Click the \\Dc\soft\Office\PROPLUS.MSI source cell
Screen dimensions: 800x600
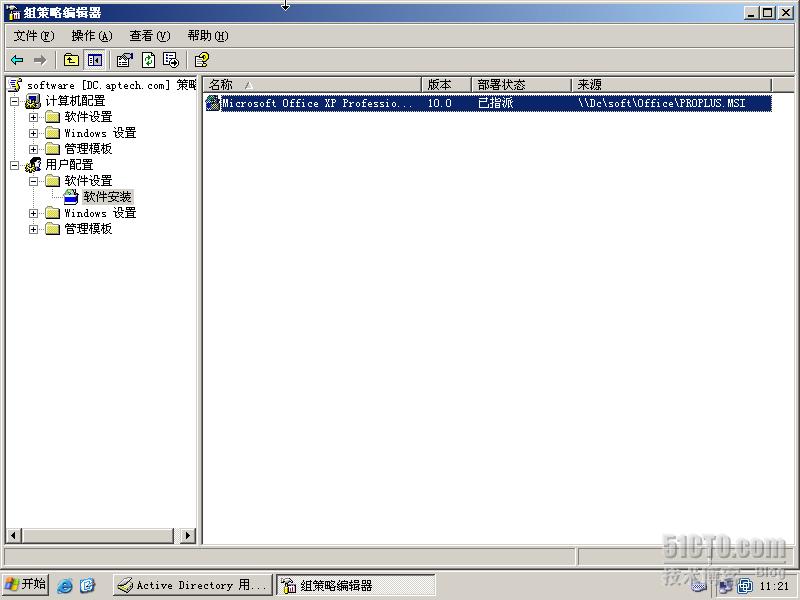click(x=662, y=103)
